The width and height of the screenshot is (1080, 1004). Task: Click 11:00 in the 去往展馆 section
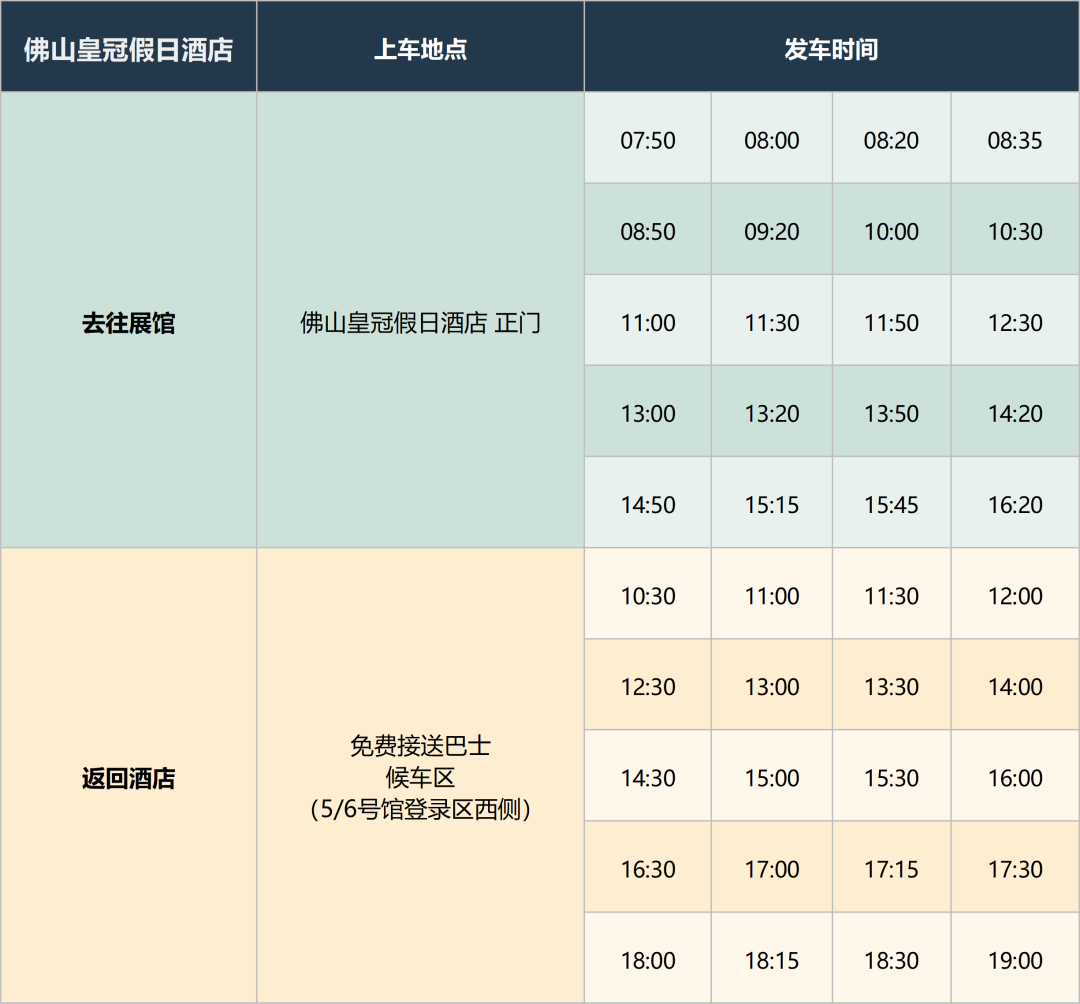(647, 320)
